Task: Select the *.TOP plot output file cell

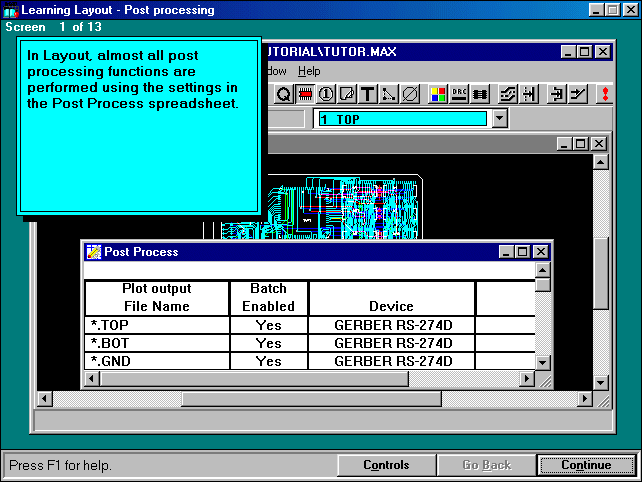Action: [156, 325]
